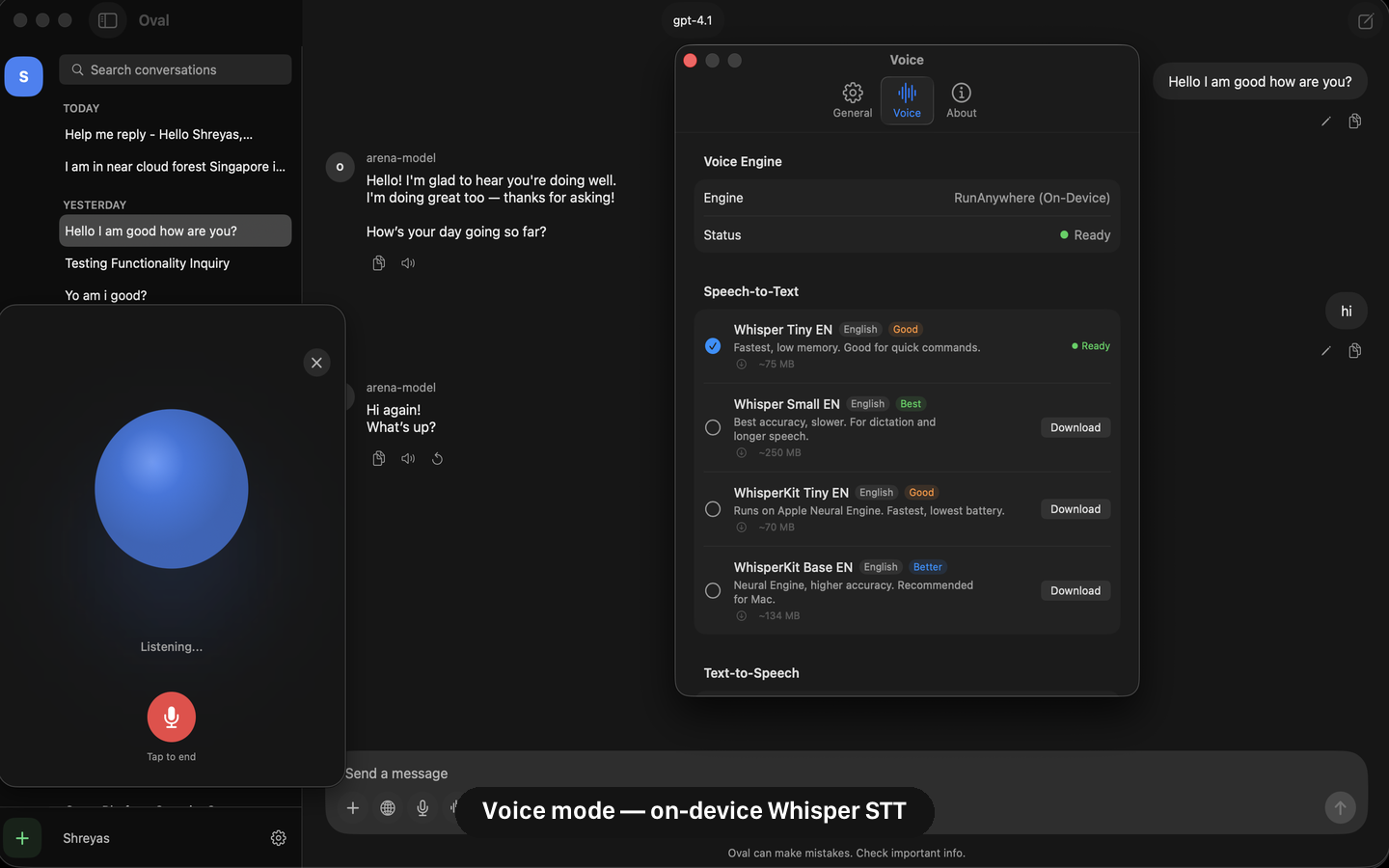This screenshot has width=1389, height=868.
Task: Toggle web search globe in message bar
Action: click(388, 808)
